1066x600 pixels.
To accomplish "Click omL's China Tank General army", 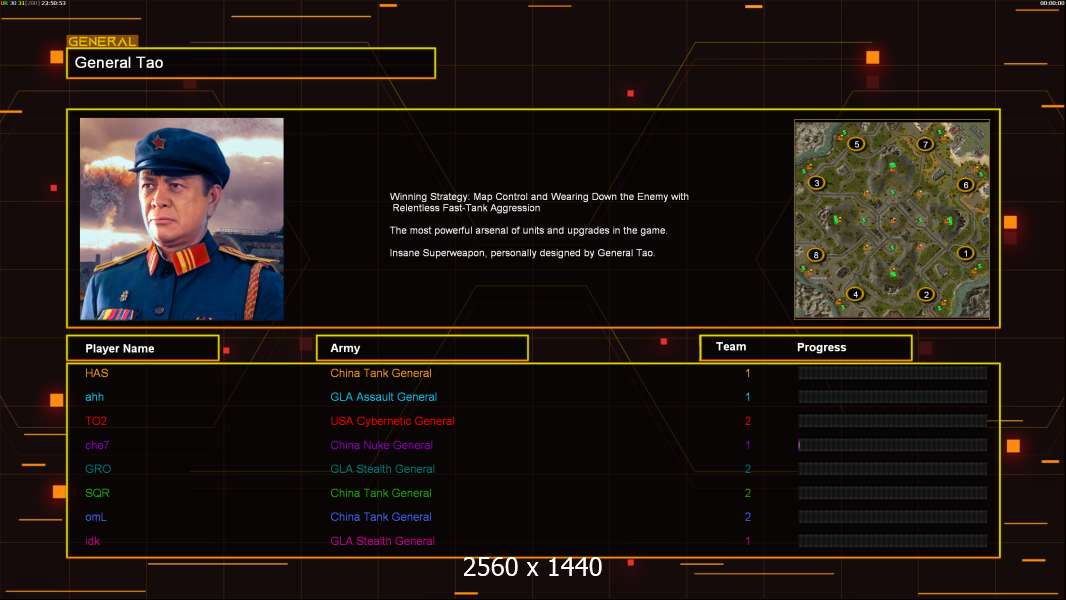I will coord(381,516).
